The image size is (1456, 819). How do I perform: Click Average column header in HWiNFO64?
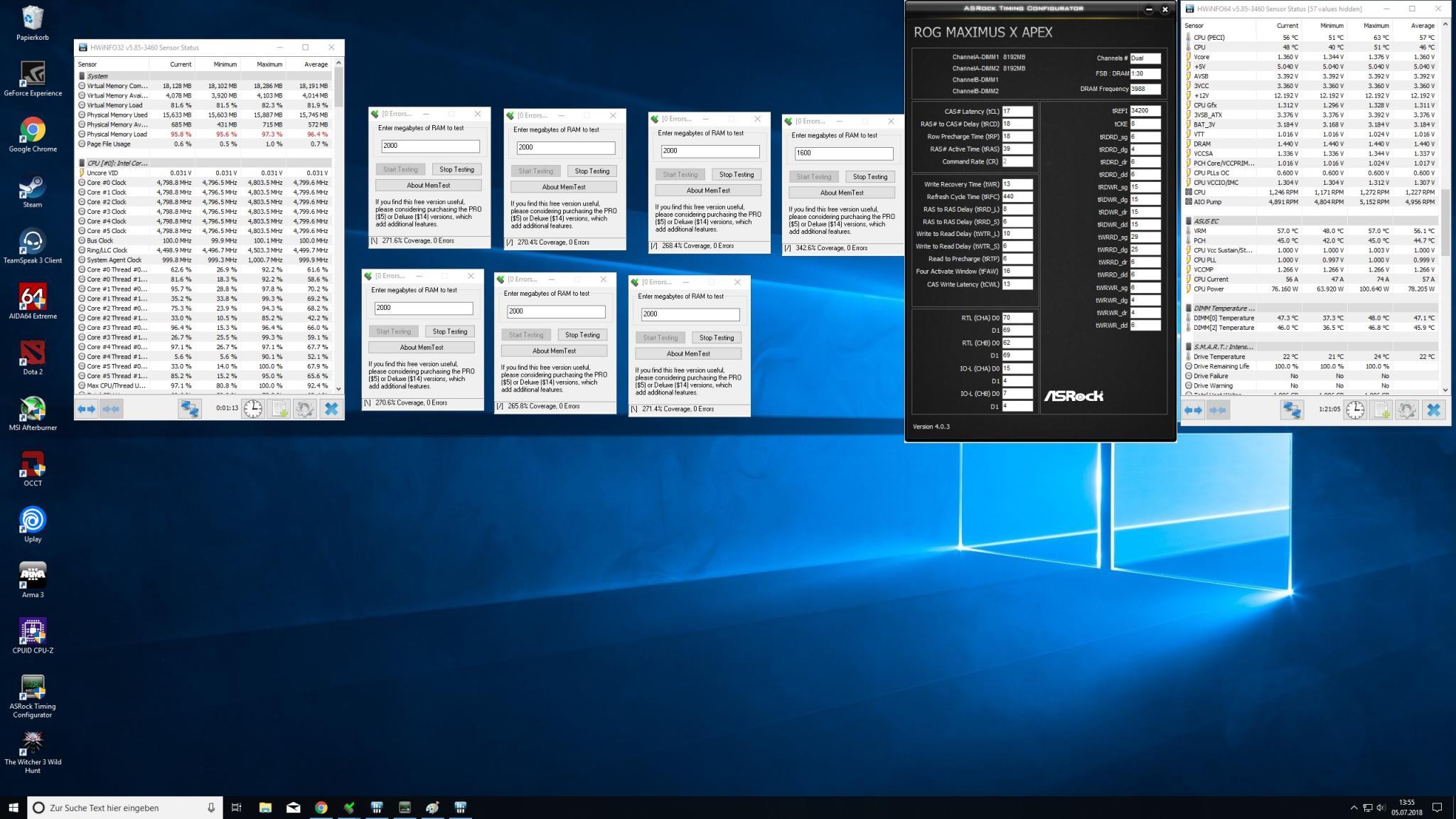1422,26
